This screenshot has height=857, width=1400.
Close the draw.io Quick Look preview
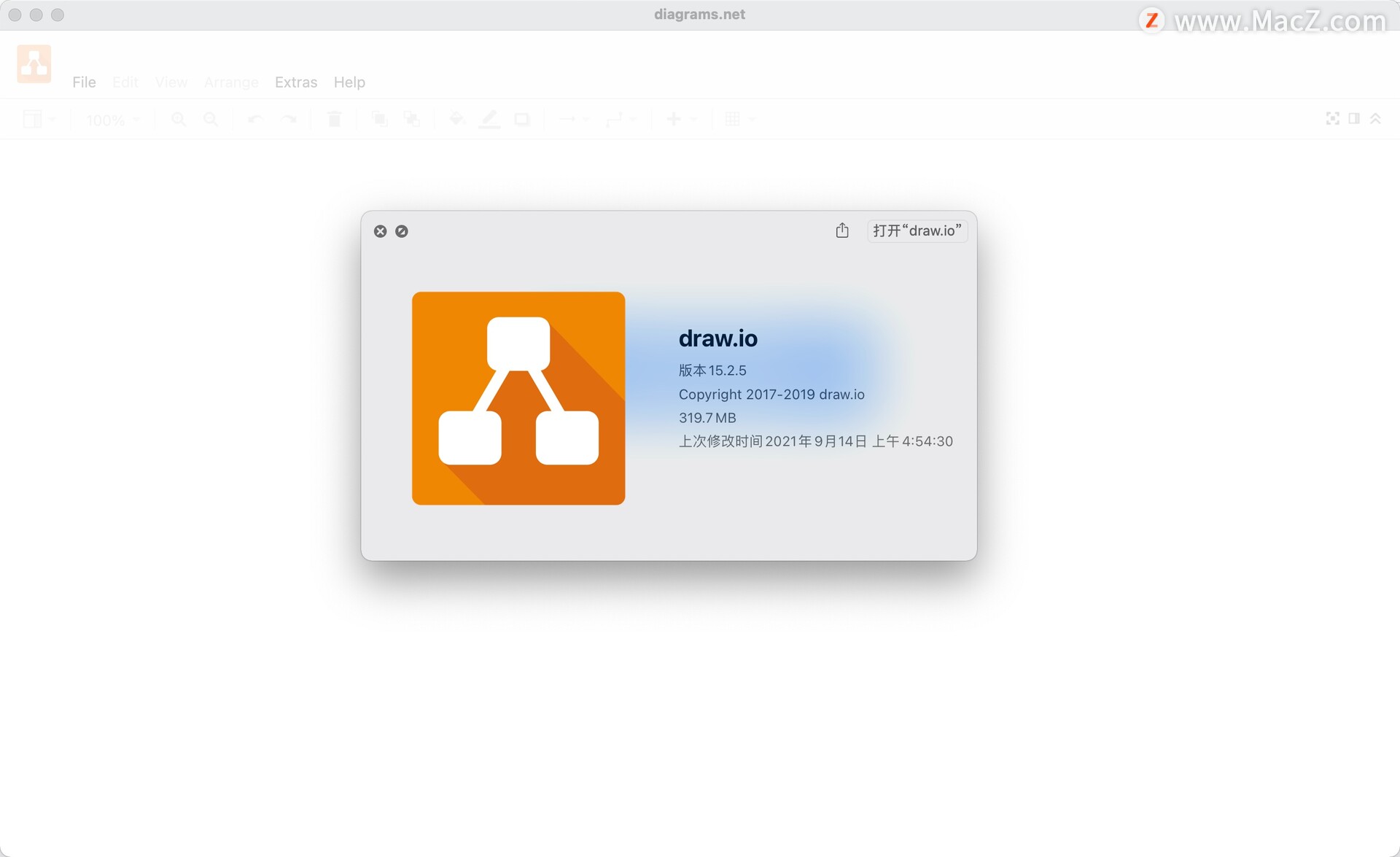pos(381,231)
